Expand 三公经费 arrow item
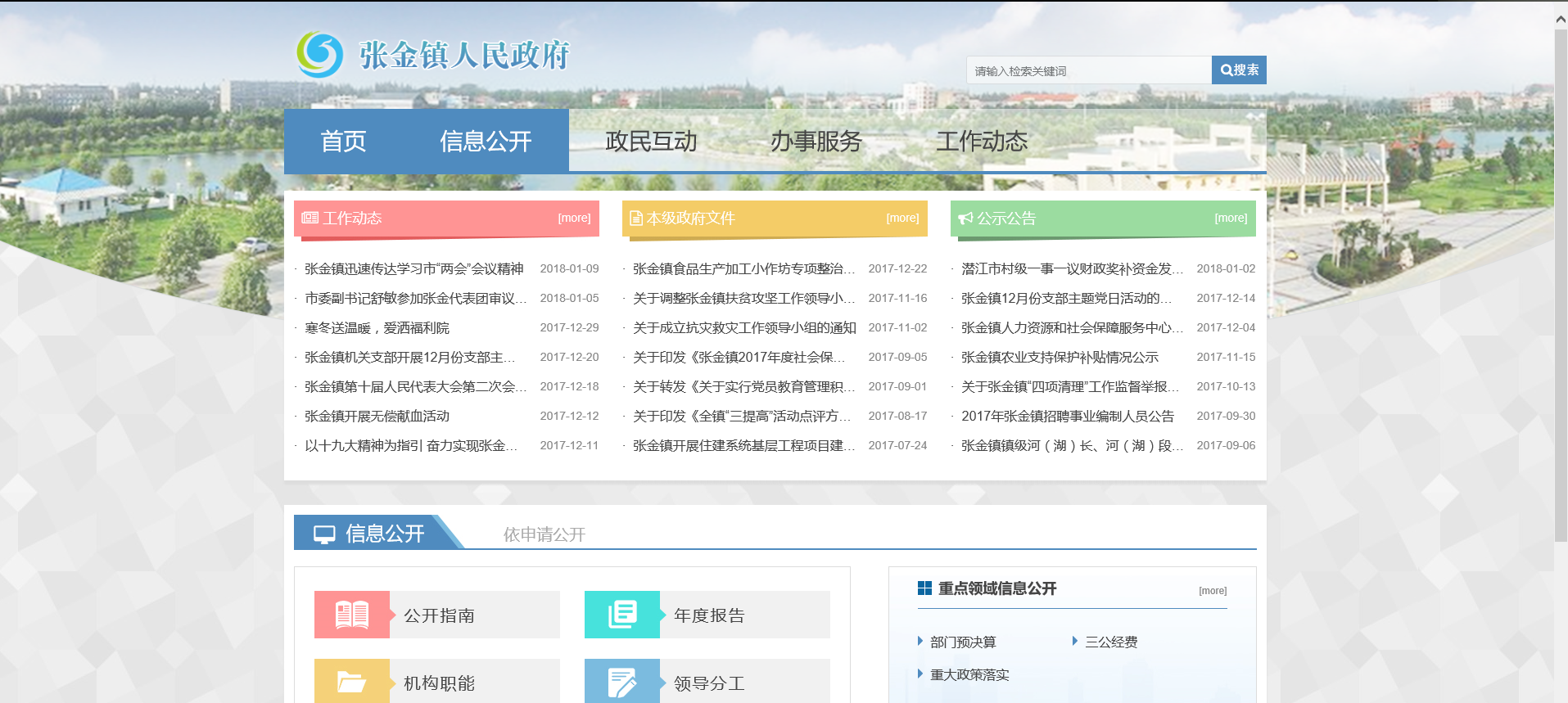 (x=1075, y=642)
